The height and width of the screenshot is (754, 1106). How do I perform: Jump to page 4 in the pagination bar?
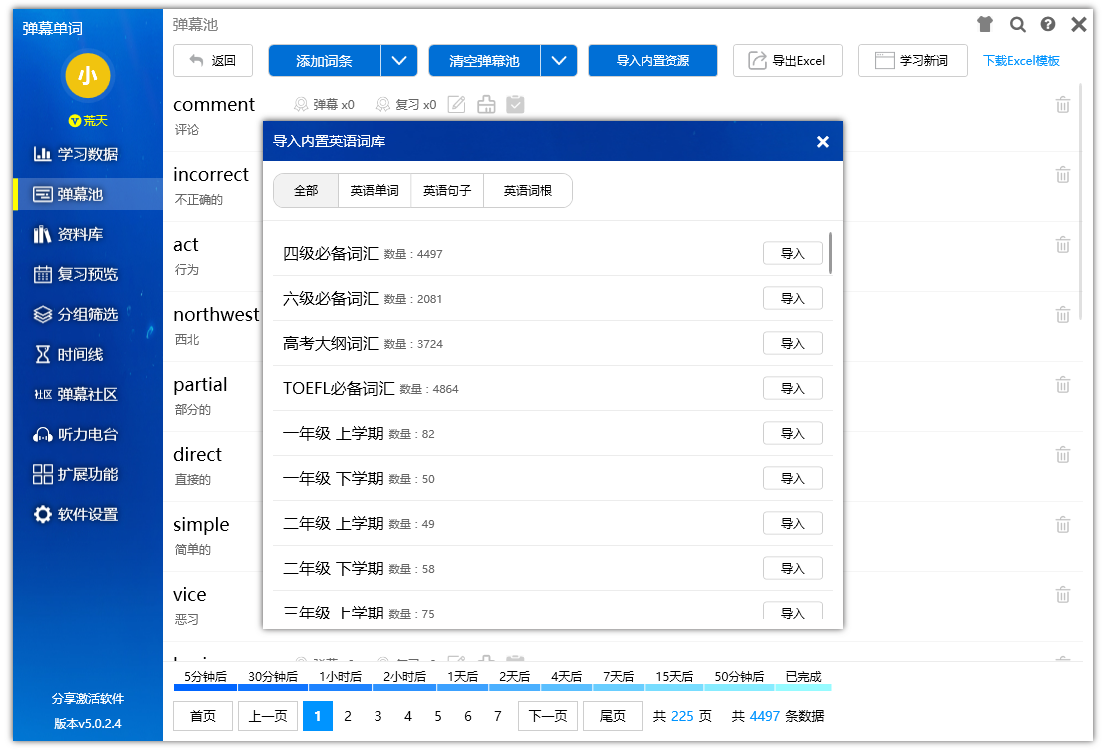tap(407, 716)
